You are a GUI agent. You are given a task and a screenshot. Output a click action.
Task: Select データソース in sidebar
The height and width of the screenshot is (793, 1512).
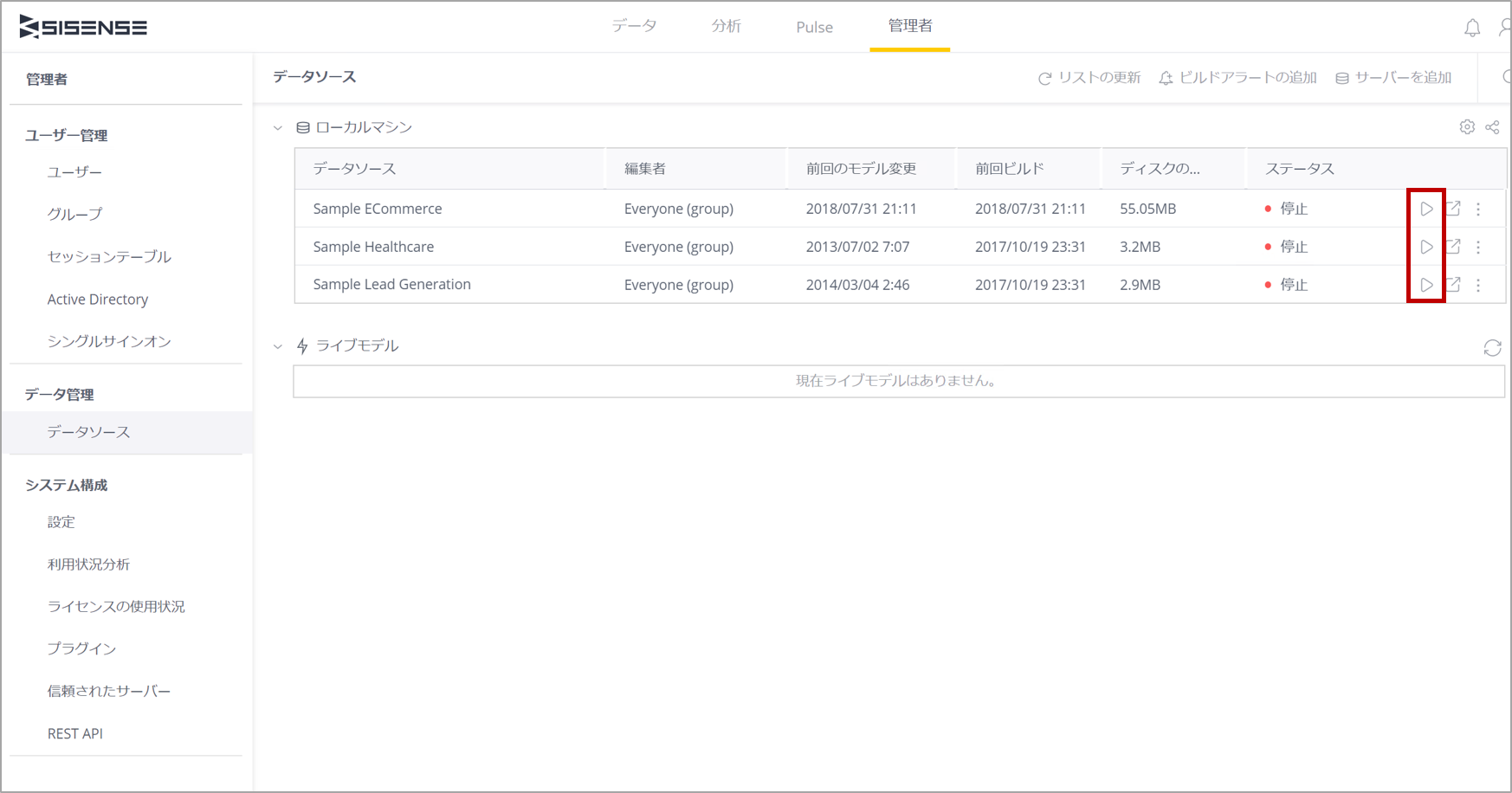88,432
